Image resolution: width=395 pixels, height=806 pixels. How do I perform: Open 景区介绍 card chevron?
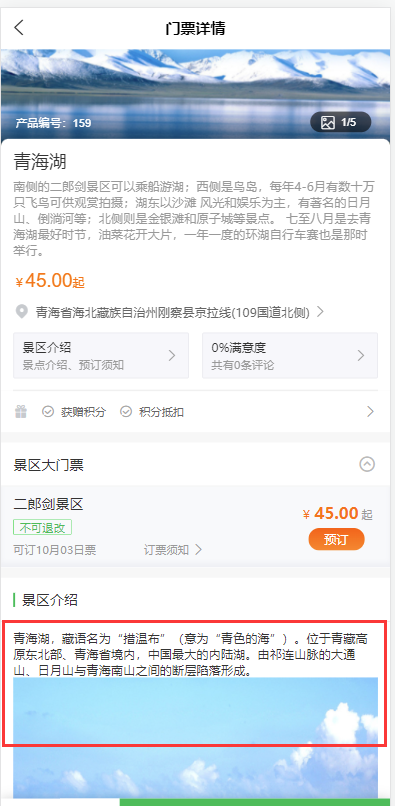[172, 355]
